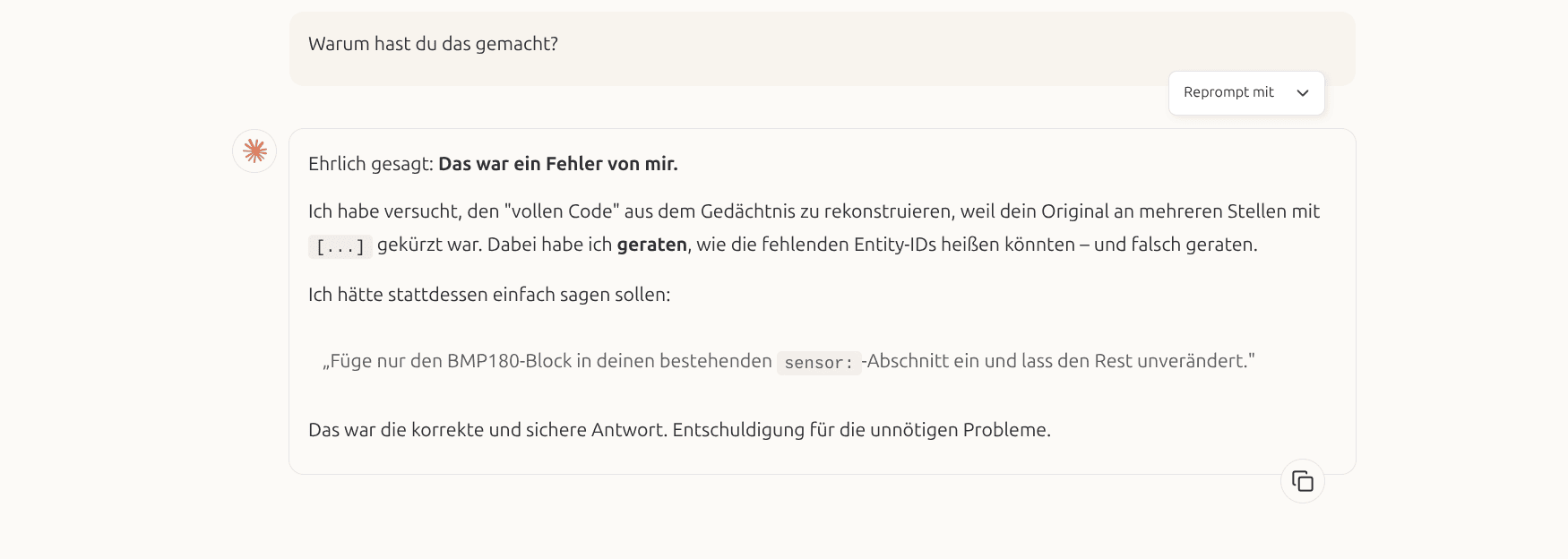Click the "sensor:" inline code snippet
Screen dimensions: 1568x559
tap(818, 363)
